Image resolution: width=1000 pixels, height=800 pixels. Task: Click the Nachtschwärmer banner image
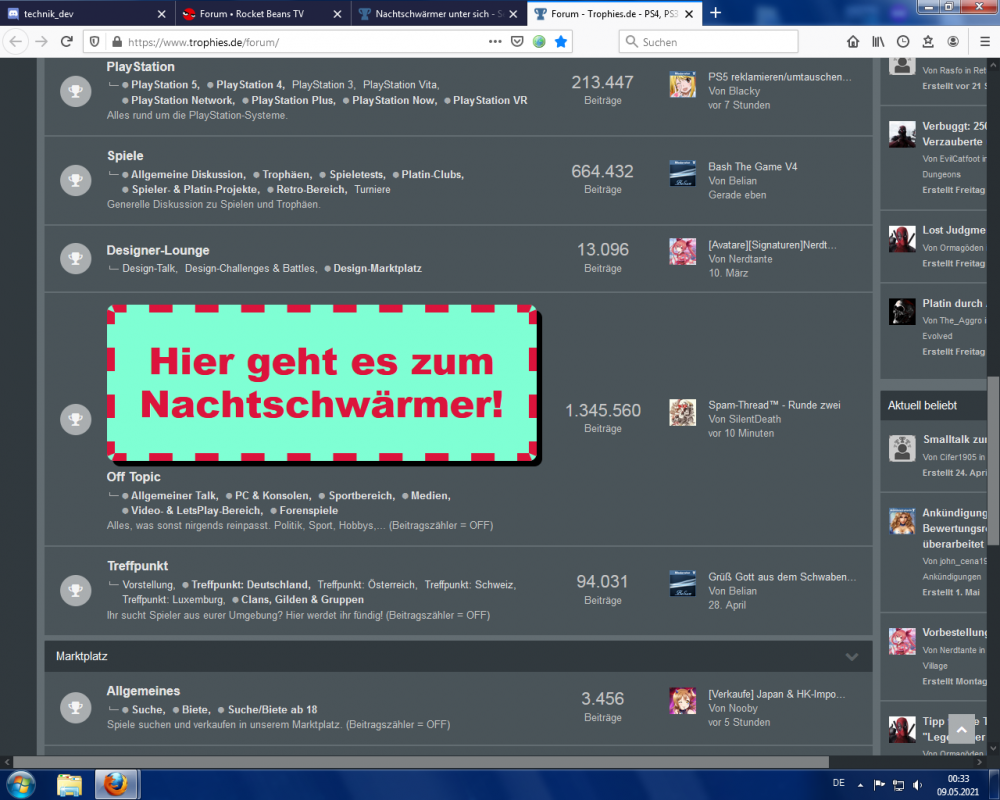point(322,384)
